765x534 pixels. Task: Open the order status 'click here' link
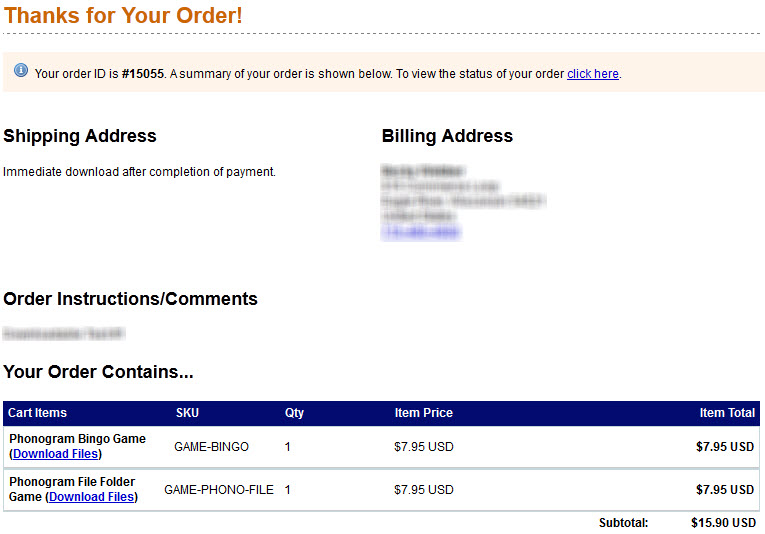pos(593,74)
